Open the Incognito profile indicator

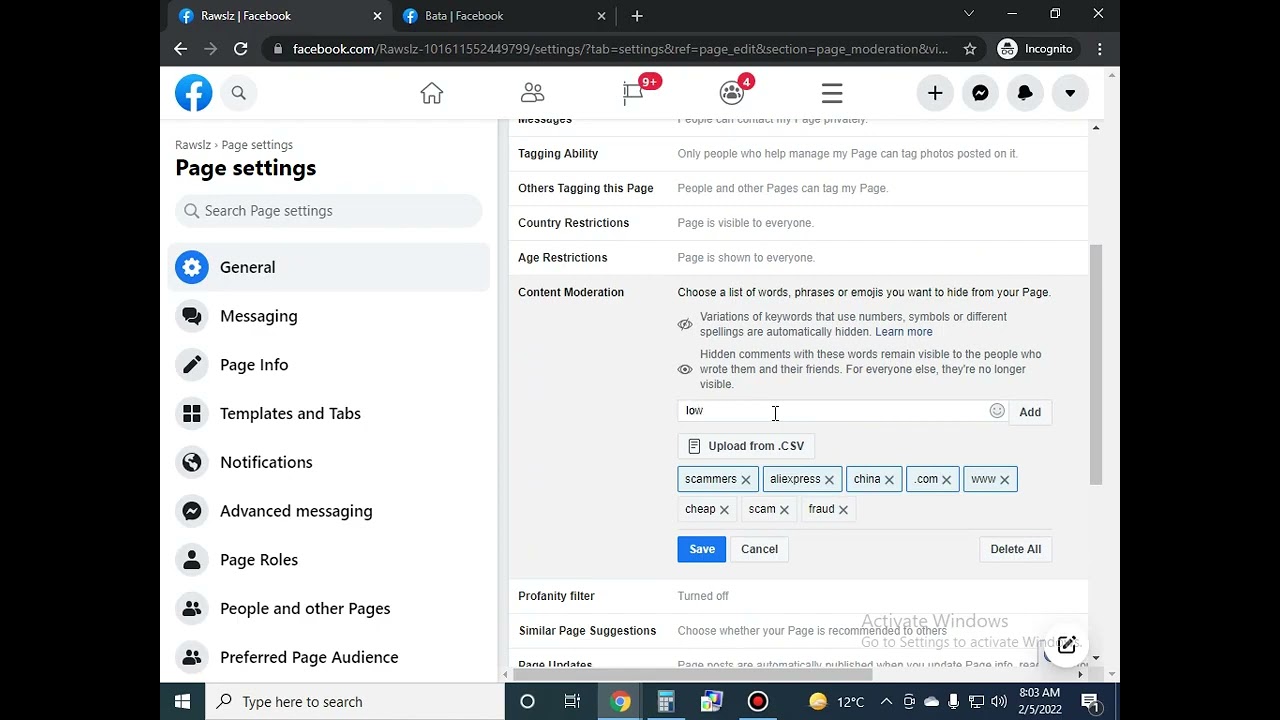(x=1036, y=49)
